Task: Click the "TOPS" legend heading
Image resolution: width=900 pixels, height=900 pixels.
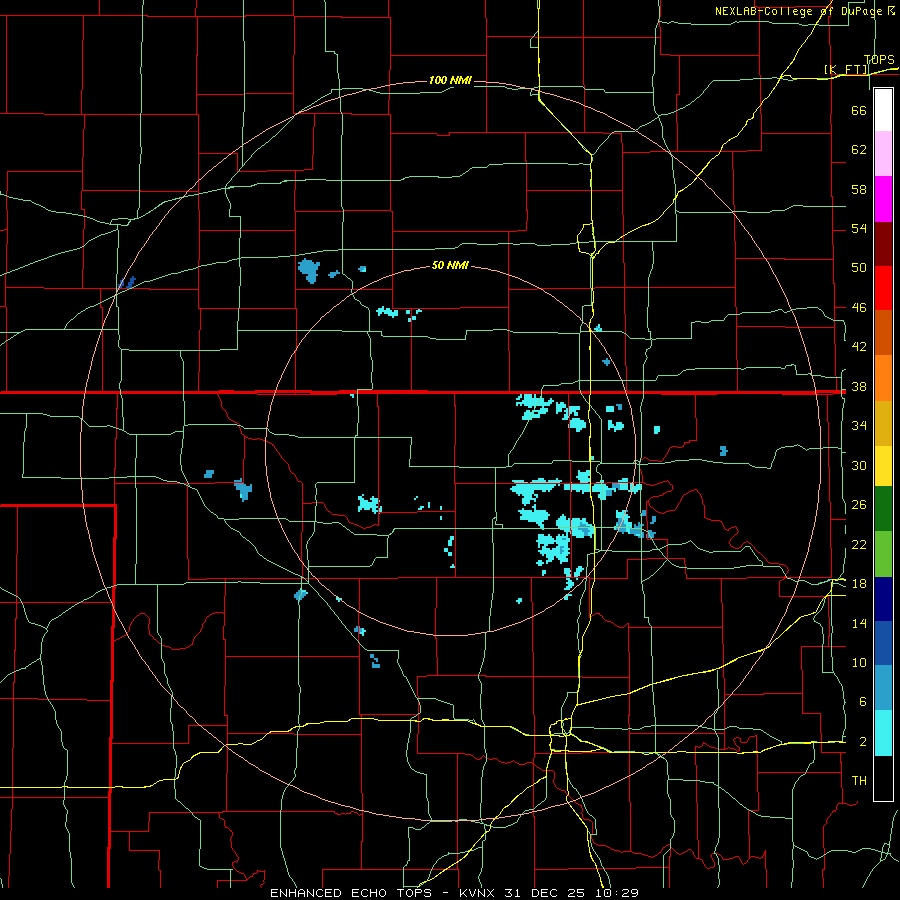Action: tap(879, 60)
